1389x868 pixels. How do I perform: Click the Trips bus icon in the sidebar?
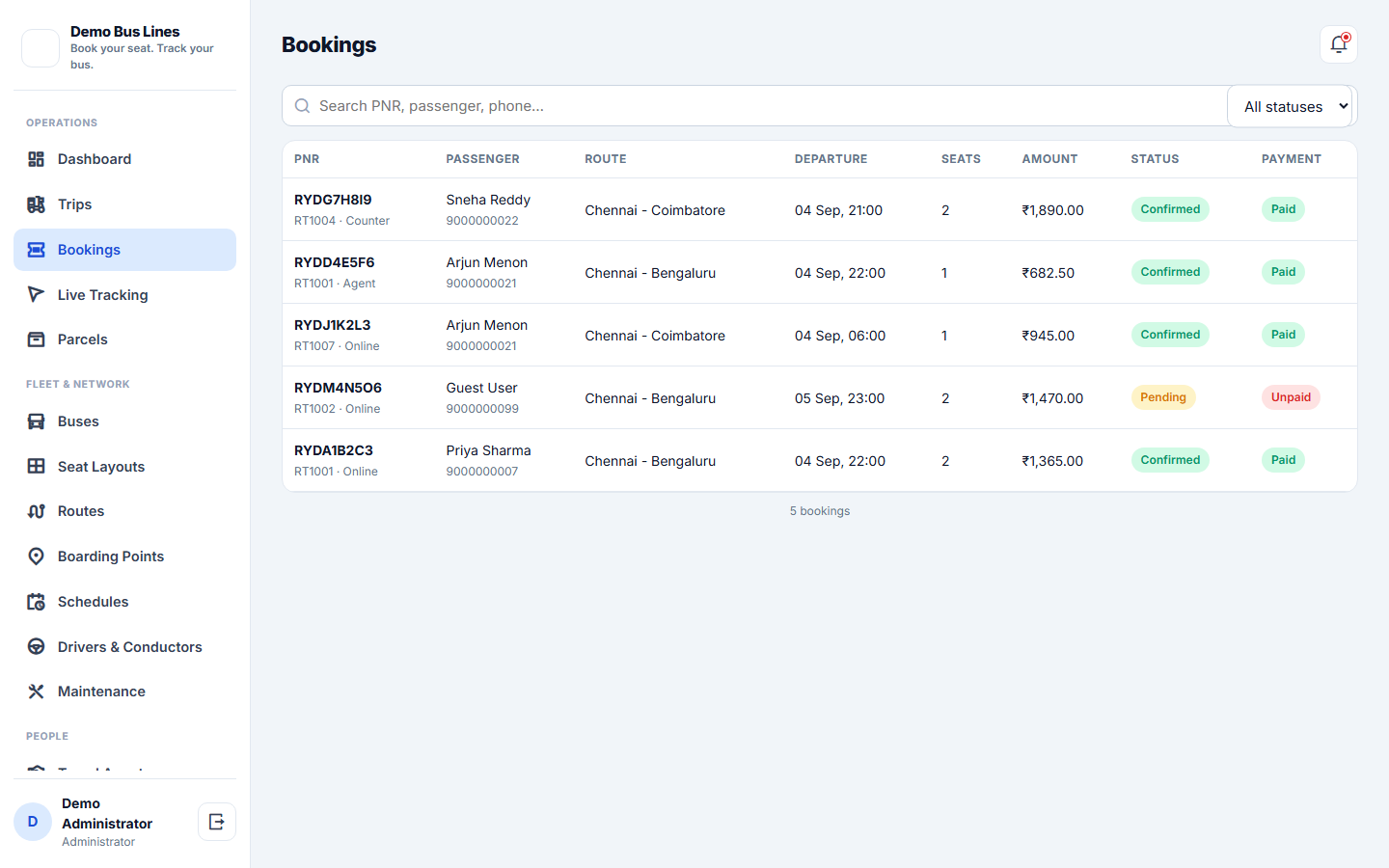pos(36,204)
